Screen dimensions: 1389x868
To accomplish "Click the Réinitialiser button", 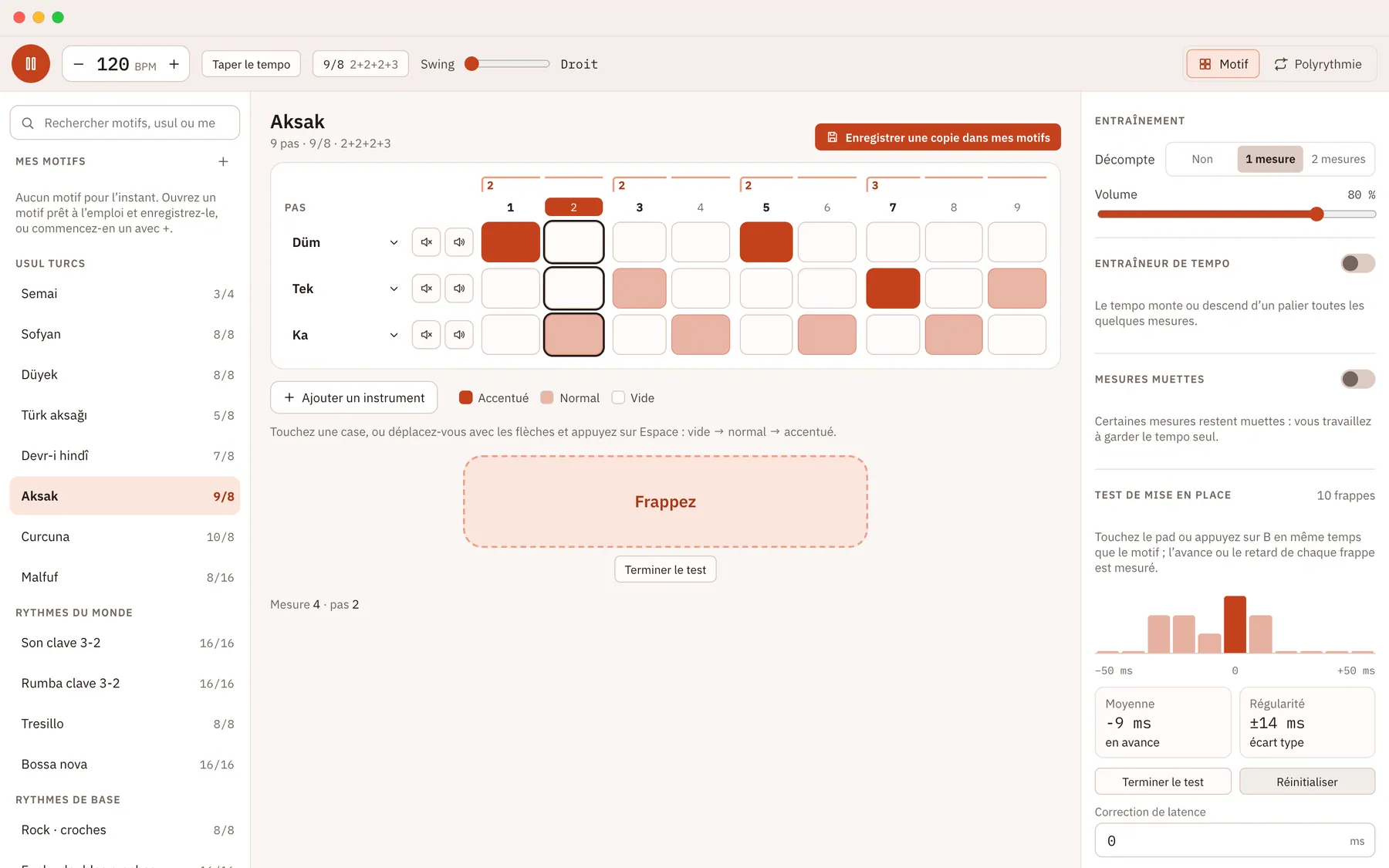I will (1307, 782).
